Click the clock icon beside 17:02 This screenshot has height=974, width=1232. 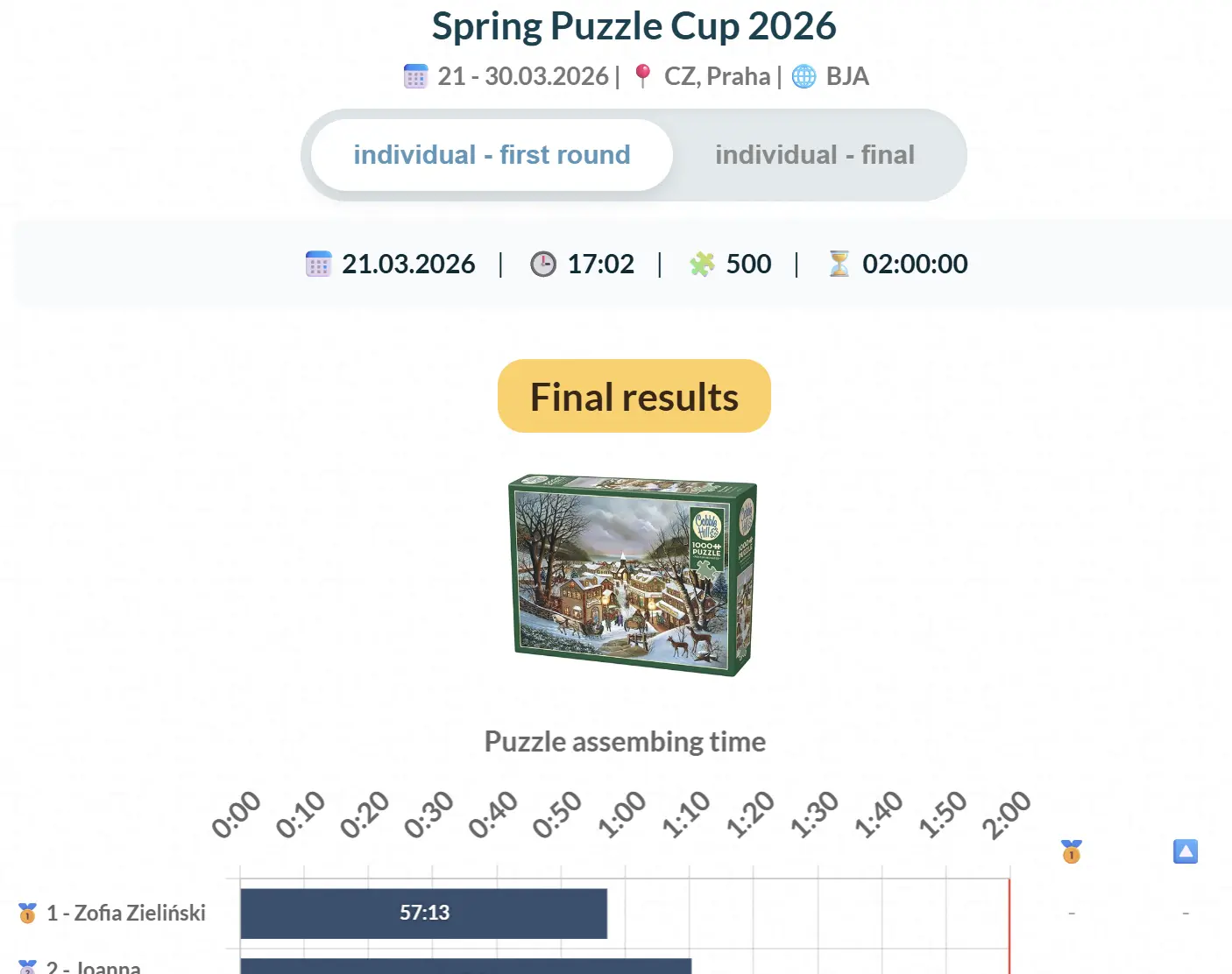[543, 264]
